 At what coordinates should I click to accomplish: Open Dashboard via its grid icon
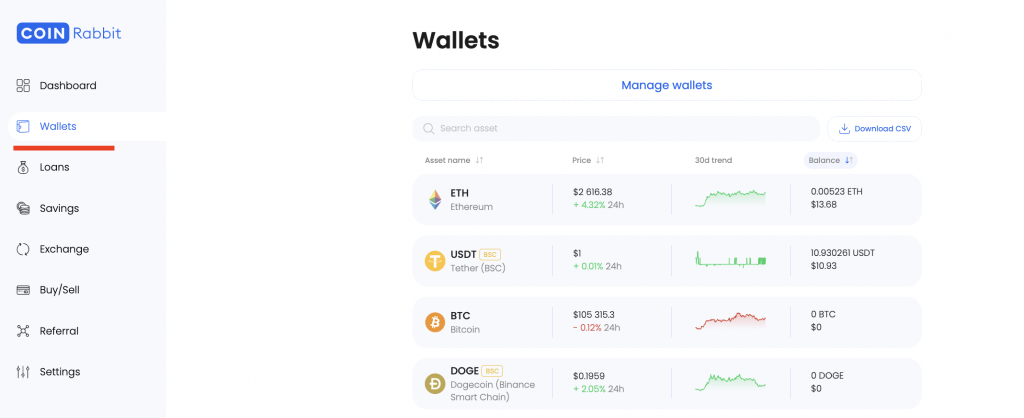tap(23, 86)
